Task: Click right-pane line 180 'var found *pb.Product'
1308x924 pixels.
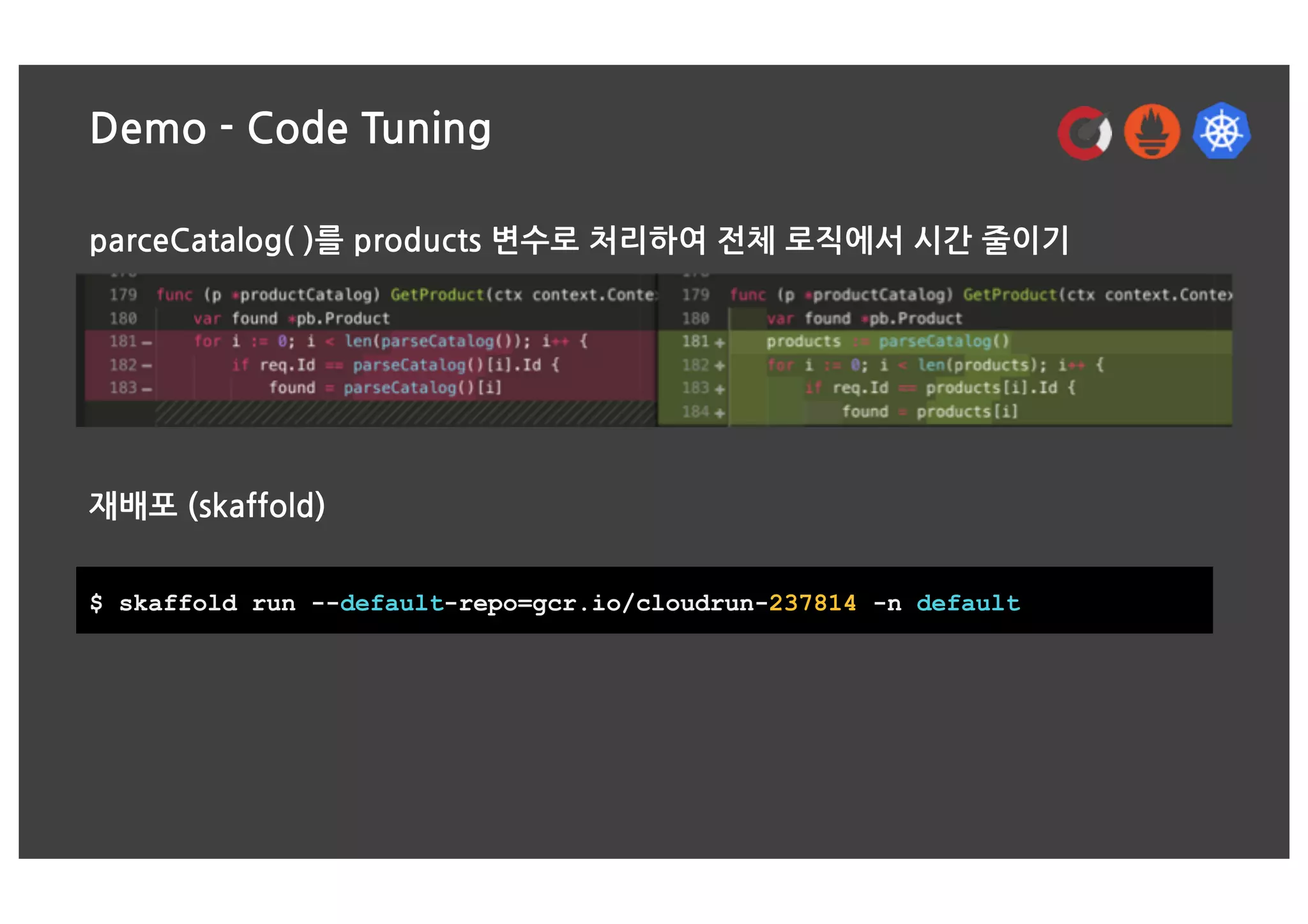Action: (945, 319)
